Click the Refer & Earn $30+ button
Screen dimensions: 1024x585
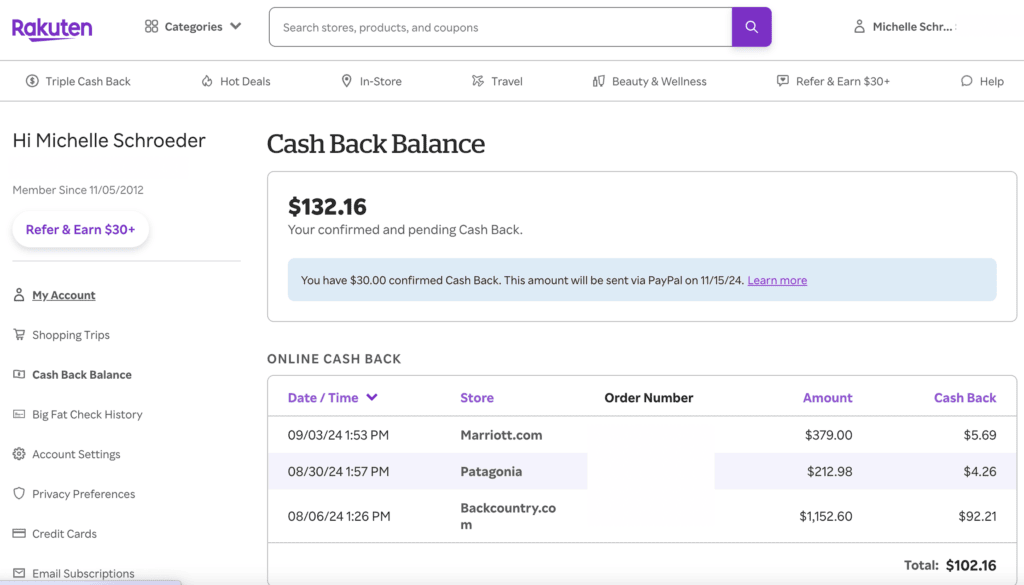(x=81, y=229)
